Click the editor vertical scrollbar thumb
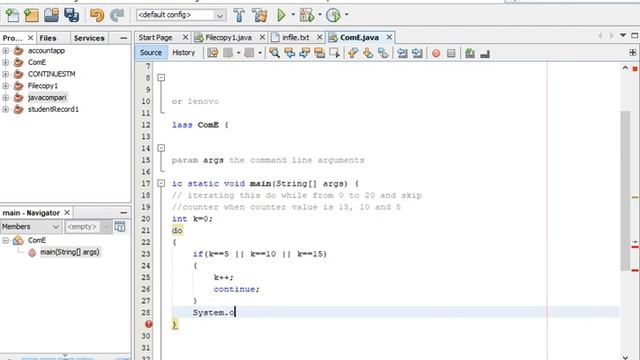Image resolution: width=640 pixels, height=360 pixels. (625, 190)
